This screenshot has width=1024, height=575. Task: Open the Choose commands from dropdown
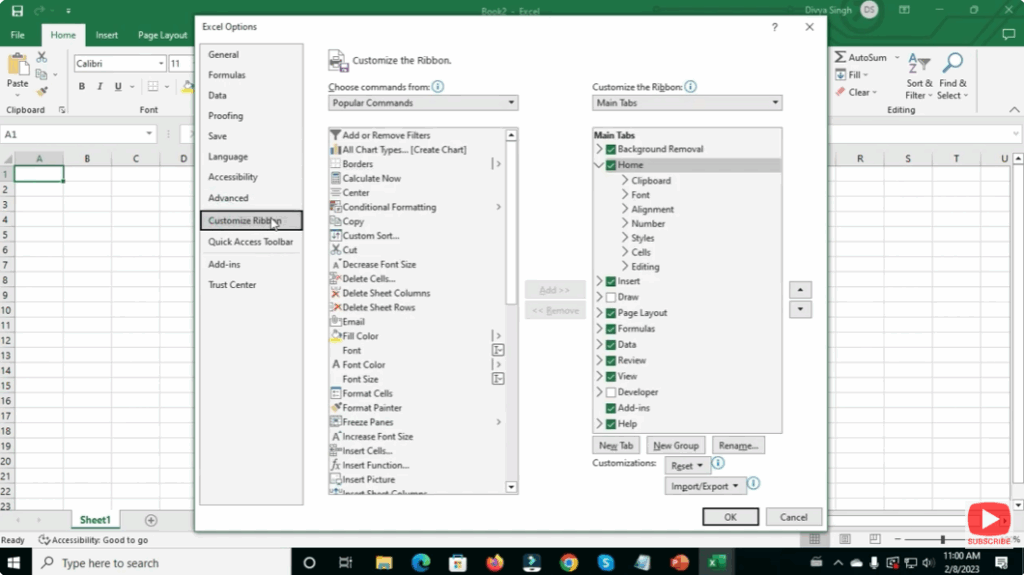[x=423, y=103]
